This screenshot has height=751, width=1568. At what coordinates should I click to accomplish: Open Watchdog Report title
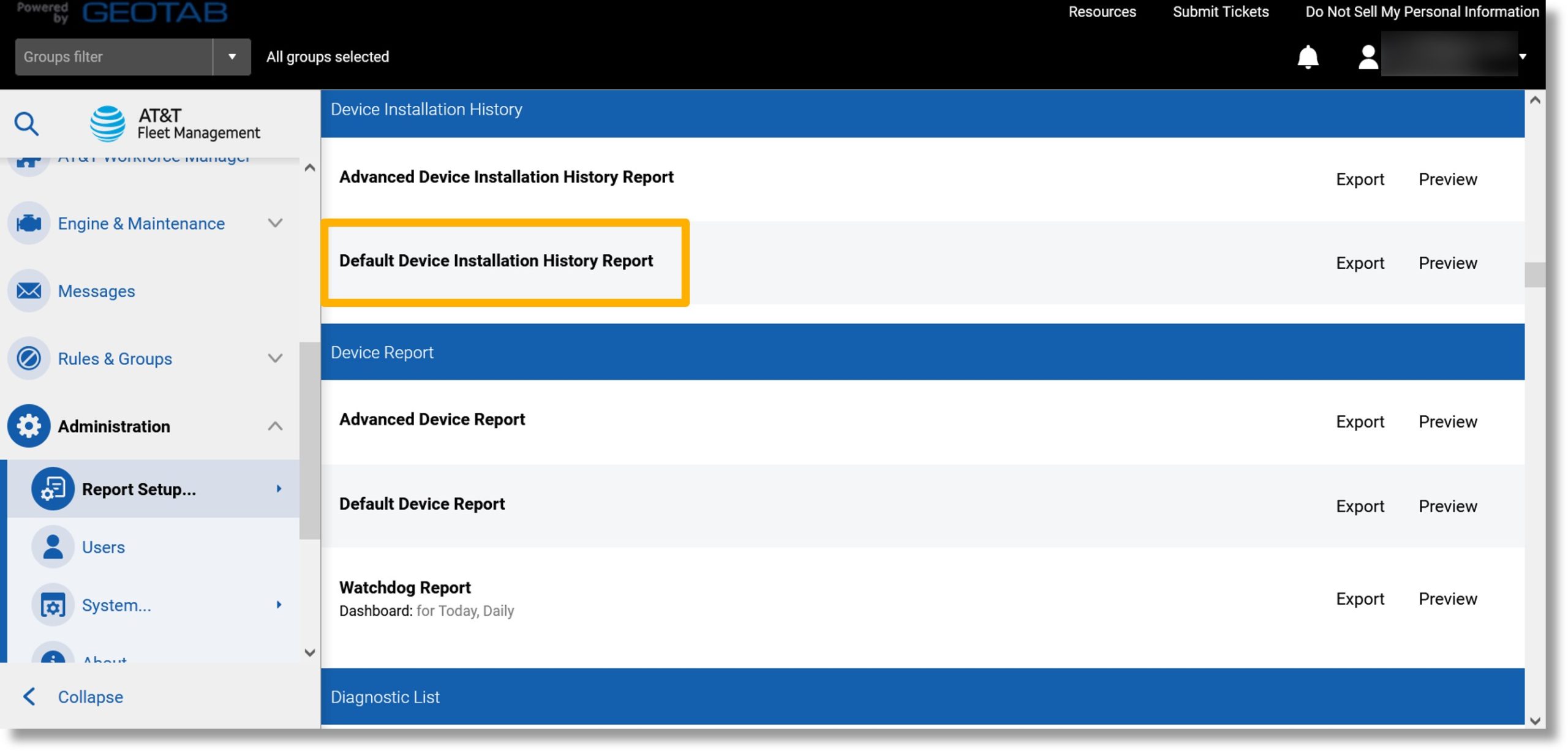[x=405, y=587]
